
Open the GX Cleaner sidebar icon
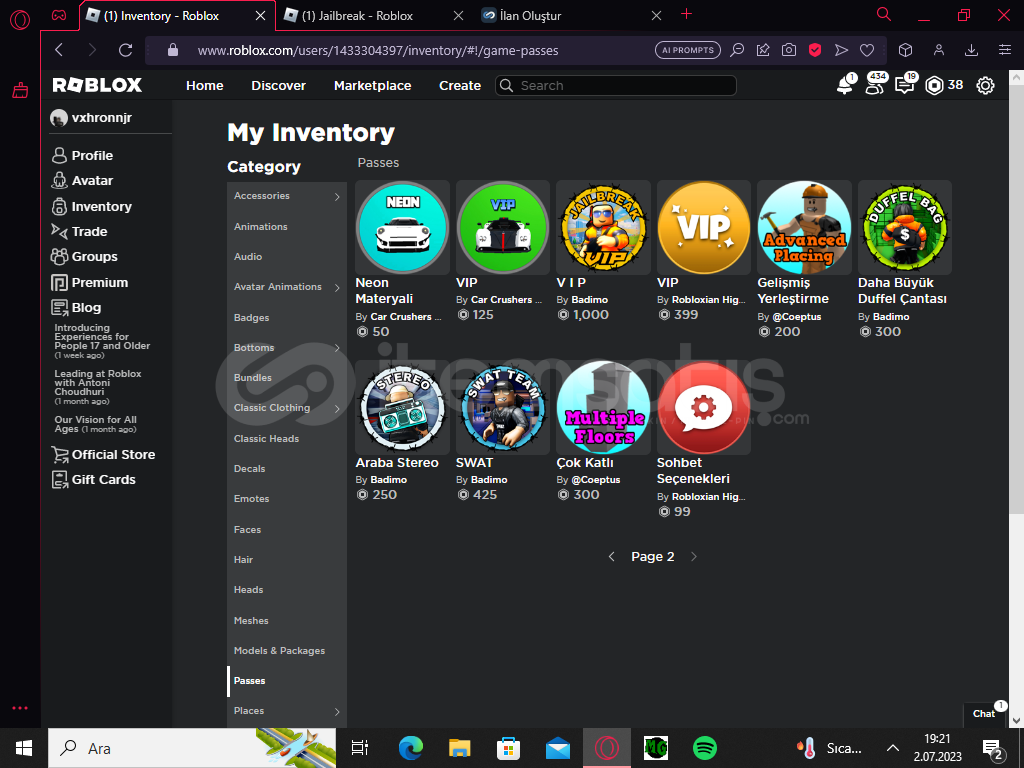(20, 90)
